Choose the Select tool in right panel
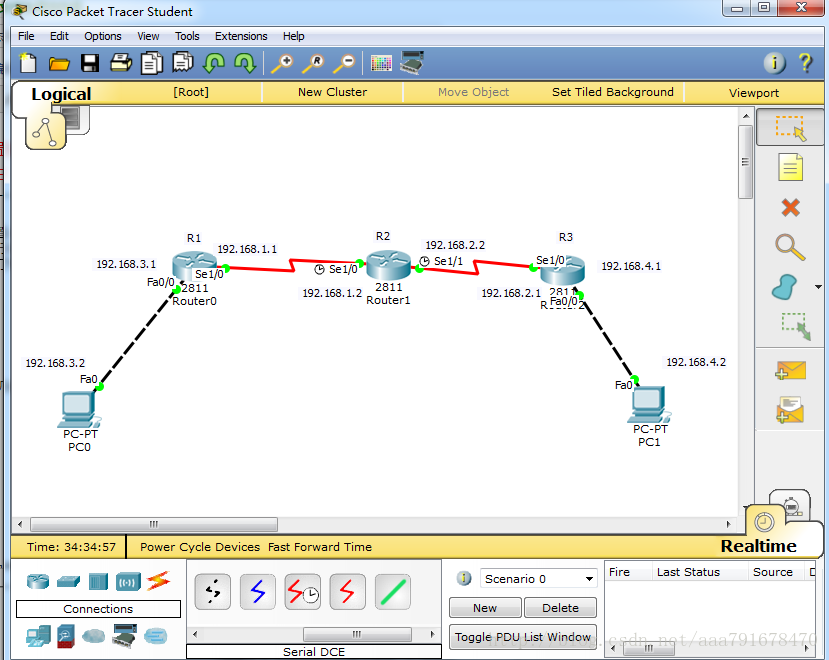 tap(790, 128)
